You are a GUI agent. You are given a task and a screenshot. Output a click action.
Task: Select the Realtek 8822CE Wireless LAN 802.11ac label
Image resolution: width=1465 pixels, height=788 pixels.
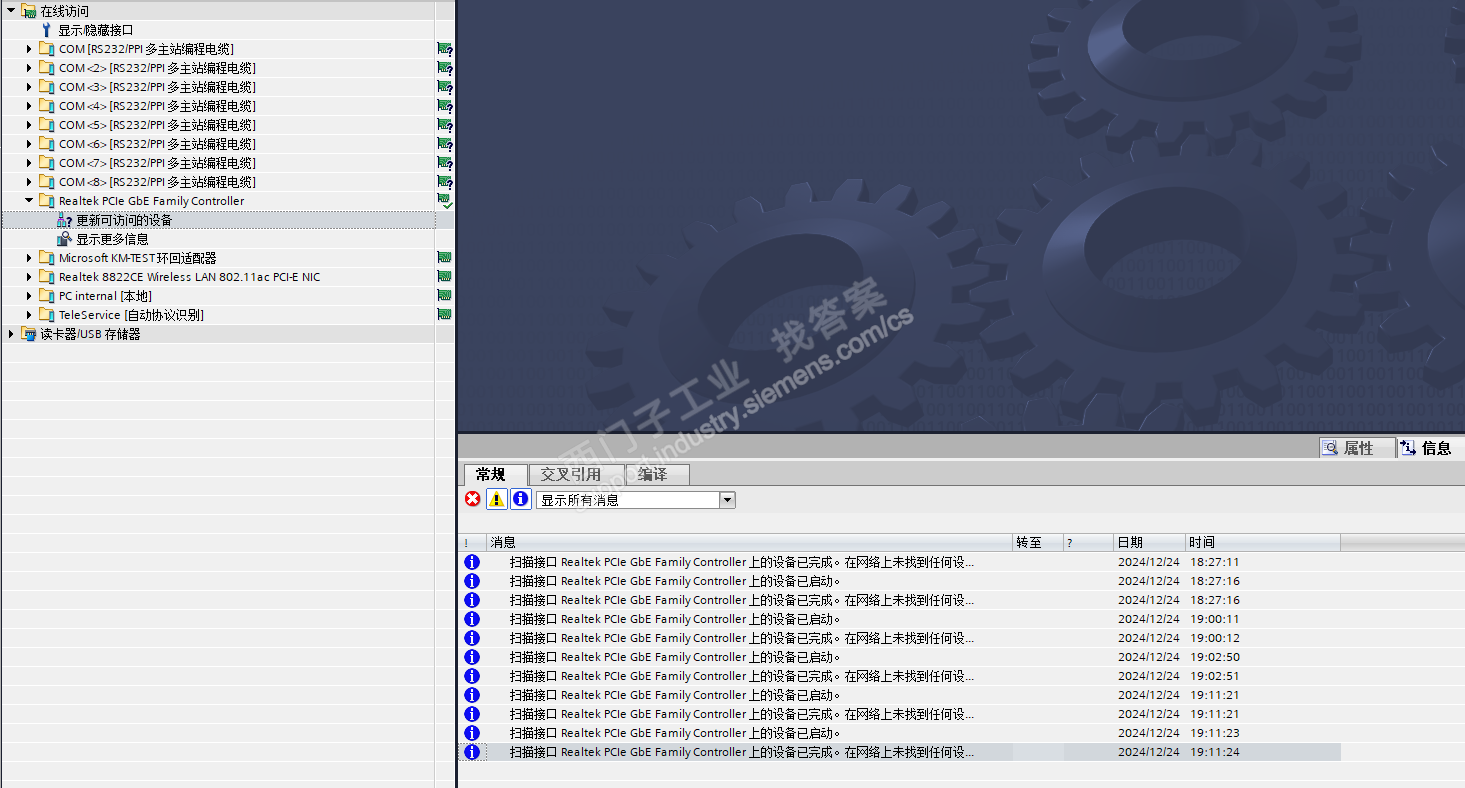point(190,277)
